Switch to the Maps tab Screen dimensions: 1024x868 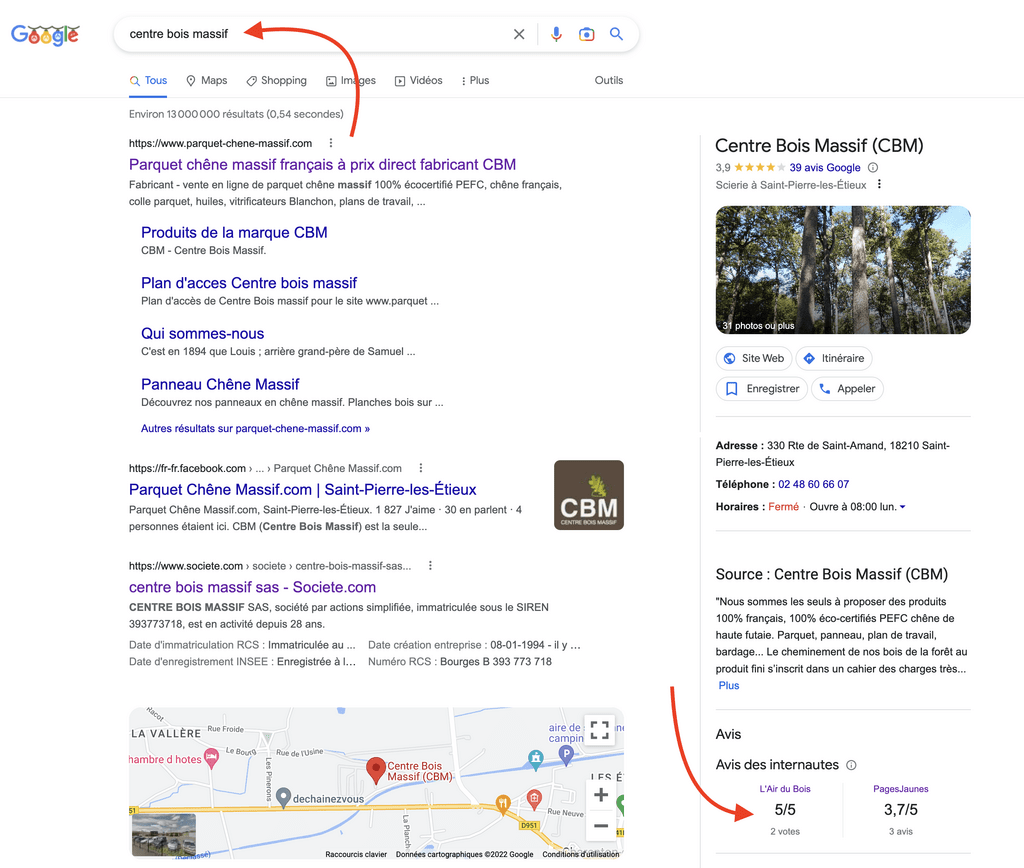[x=206, y=81]
